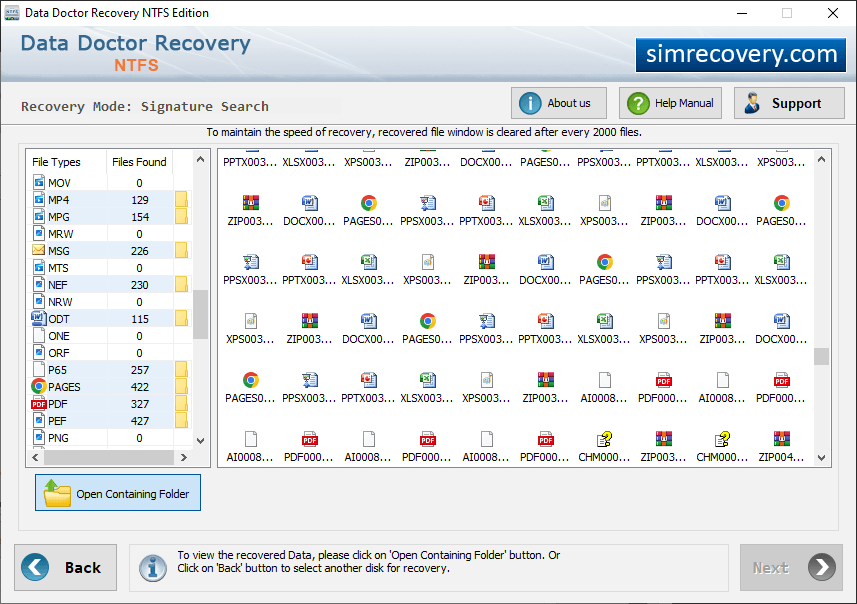Screen dimensions: 857x604
Task: Open the folder icon in the MP4 row
Action: tap(181, 200)
